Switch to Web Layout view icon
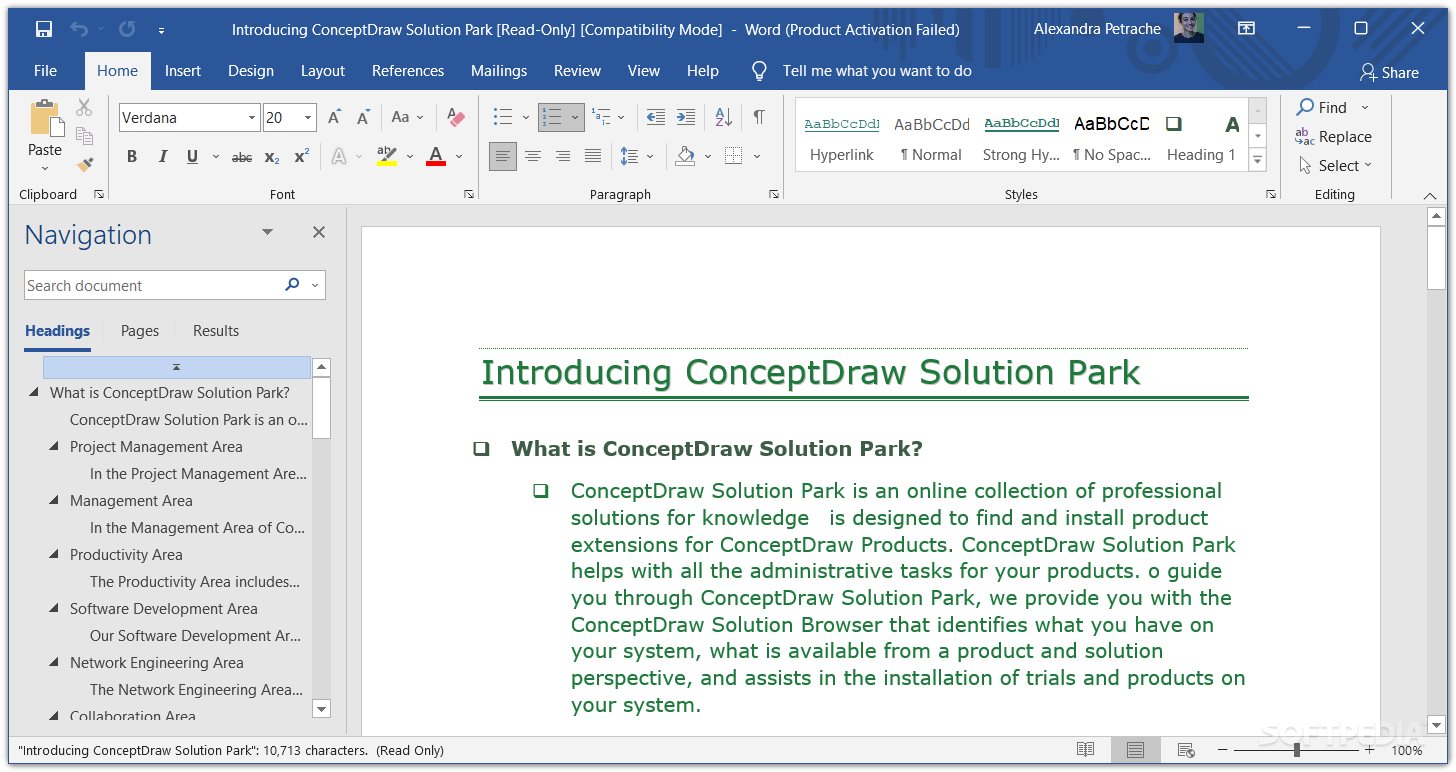 click(1186, 750)
